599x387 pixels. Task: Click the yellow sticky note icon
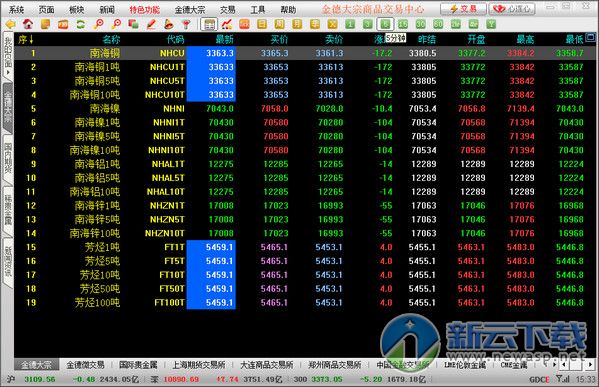[x=45, y=24]
